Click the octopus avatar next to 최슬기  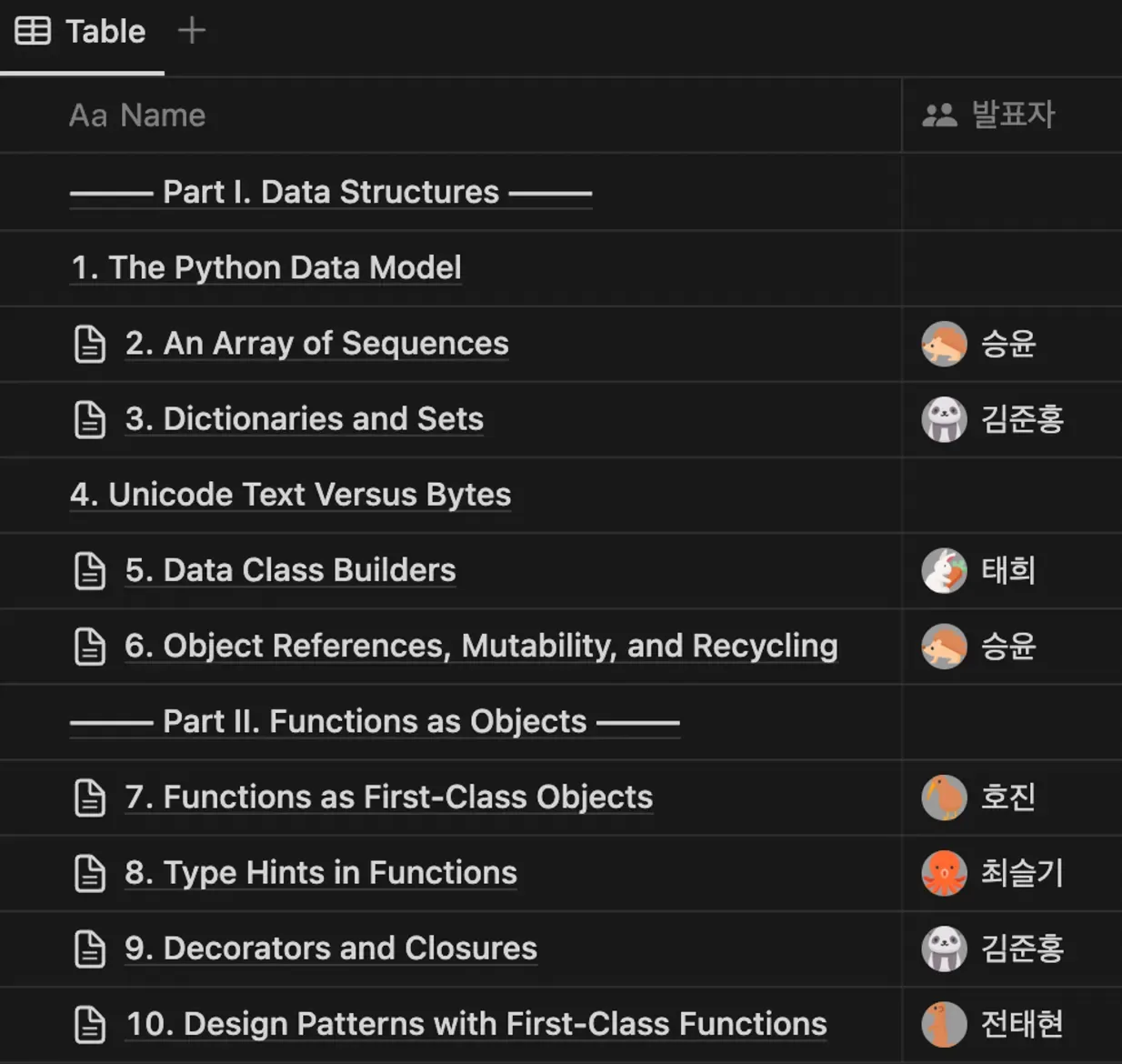coord(944,873)
